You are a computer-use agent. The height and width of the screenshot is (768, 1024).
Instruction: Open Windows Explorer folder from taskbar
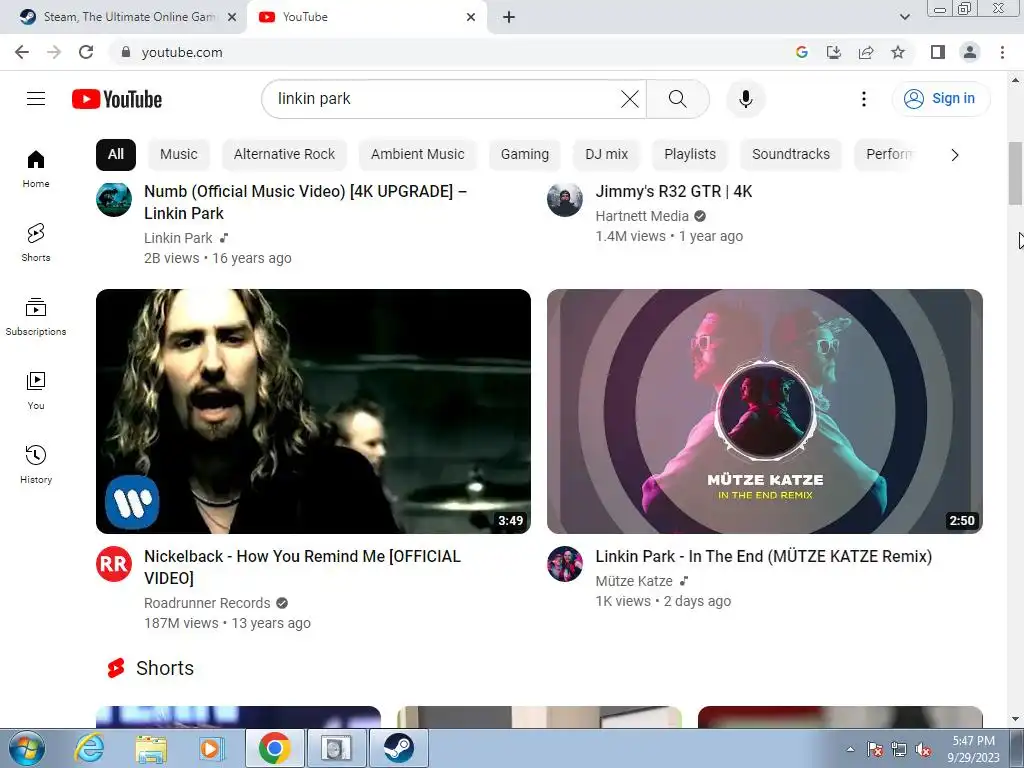pyautogui.click(x=151, y=748)
